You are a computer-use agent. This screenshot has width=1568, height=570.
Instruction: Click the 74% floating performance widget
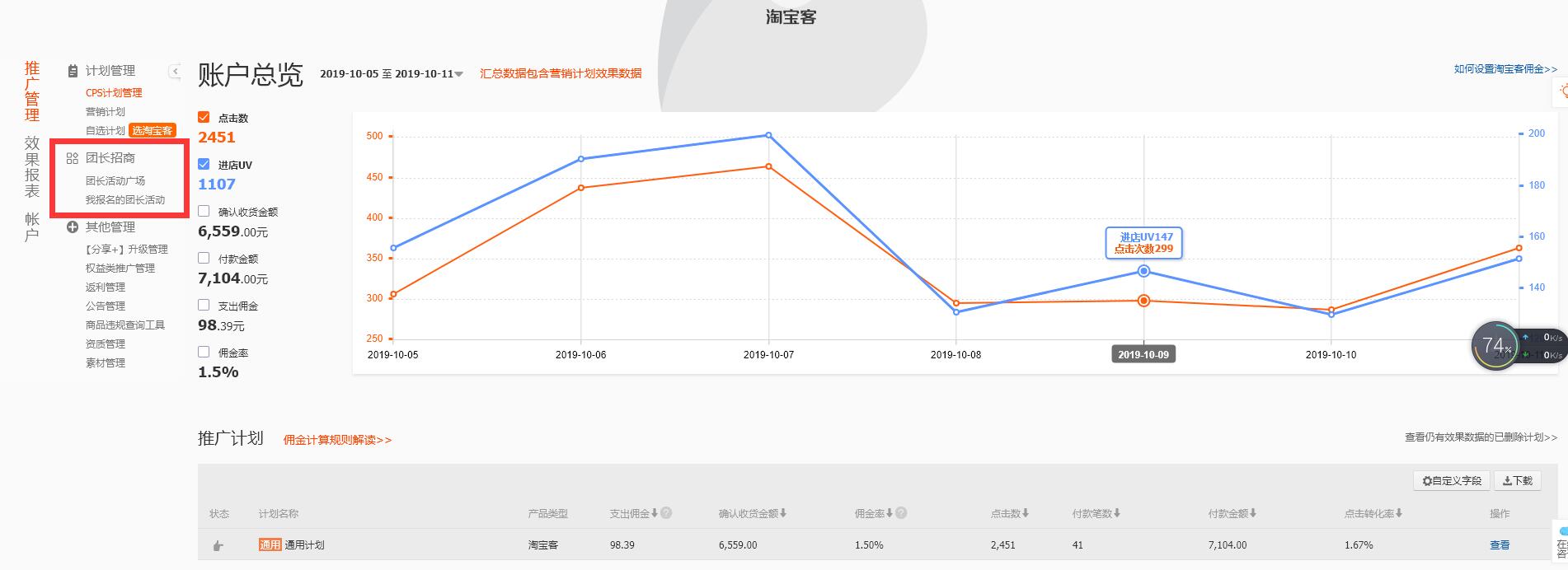pyautogui.click(x=1495, y=346)
